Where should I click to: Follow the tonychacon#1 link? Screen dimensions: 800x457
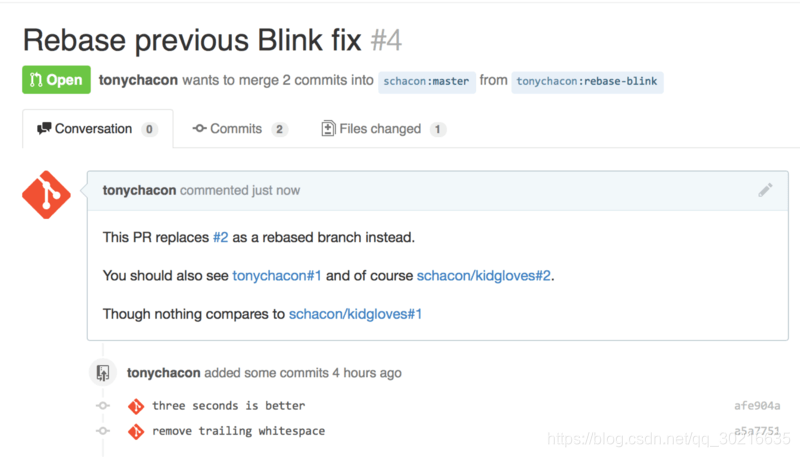click(277, 275)
